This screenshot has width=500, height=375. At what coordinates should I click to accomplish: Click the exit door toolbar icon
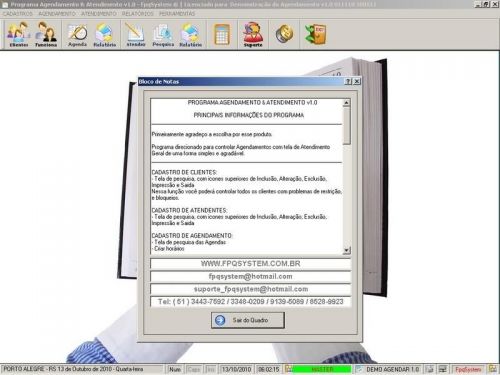pyautogui.click(x=315, y=34)
